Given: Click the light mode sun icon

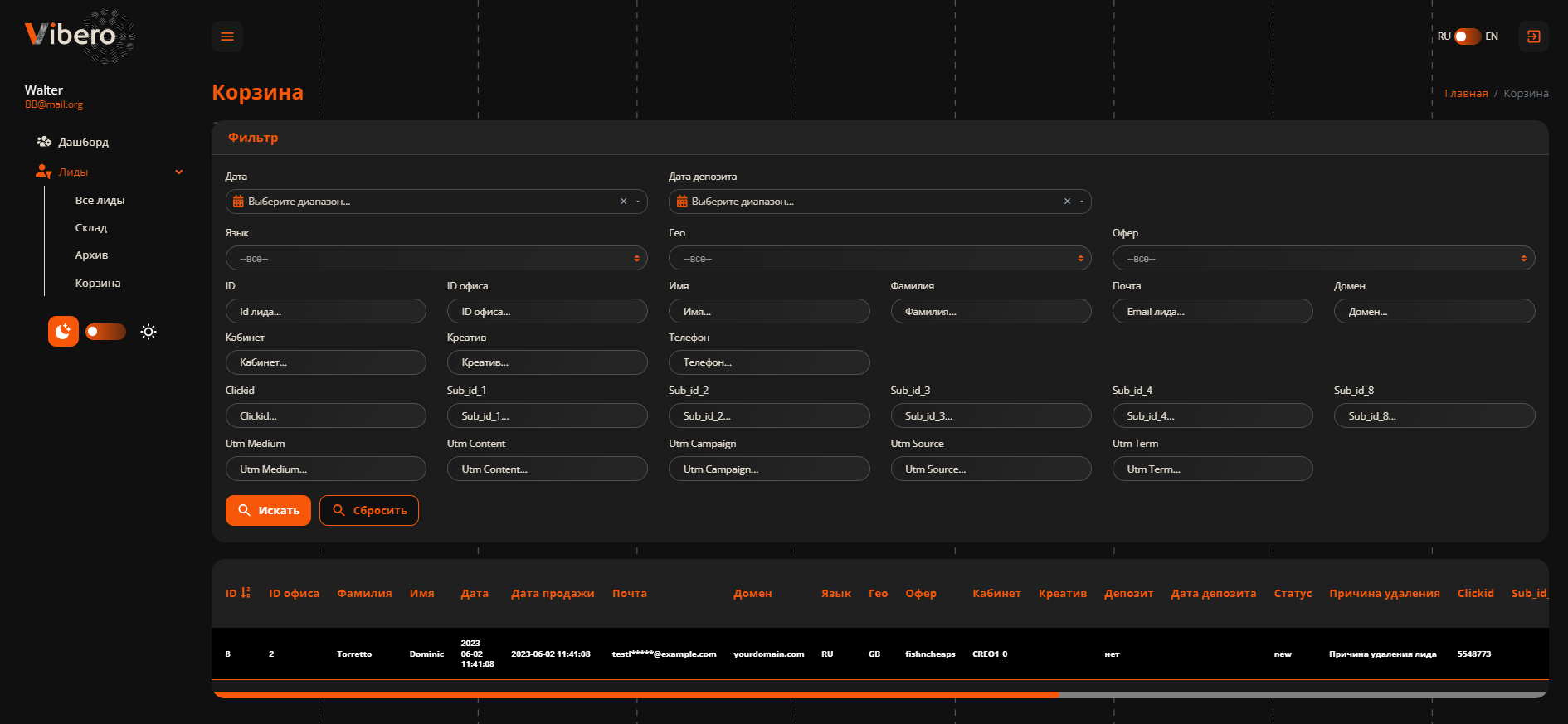Looking at the screenshot, I should pyautogui.click(x=149, y=332).
